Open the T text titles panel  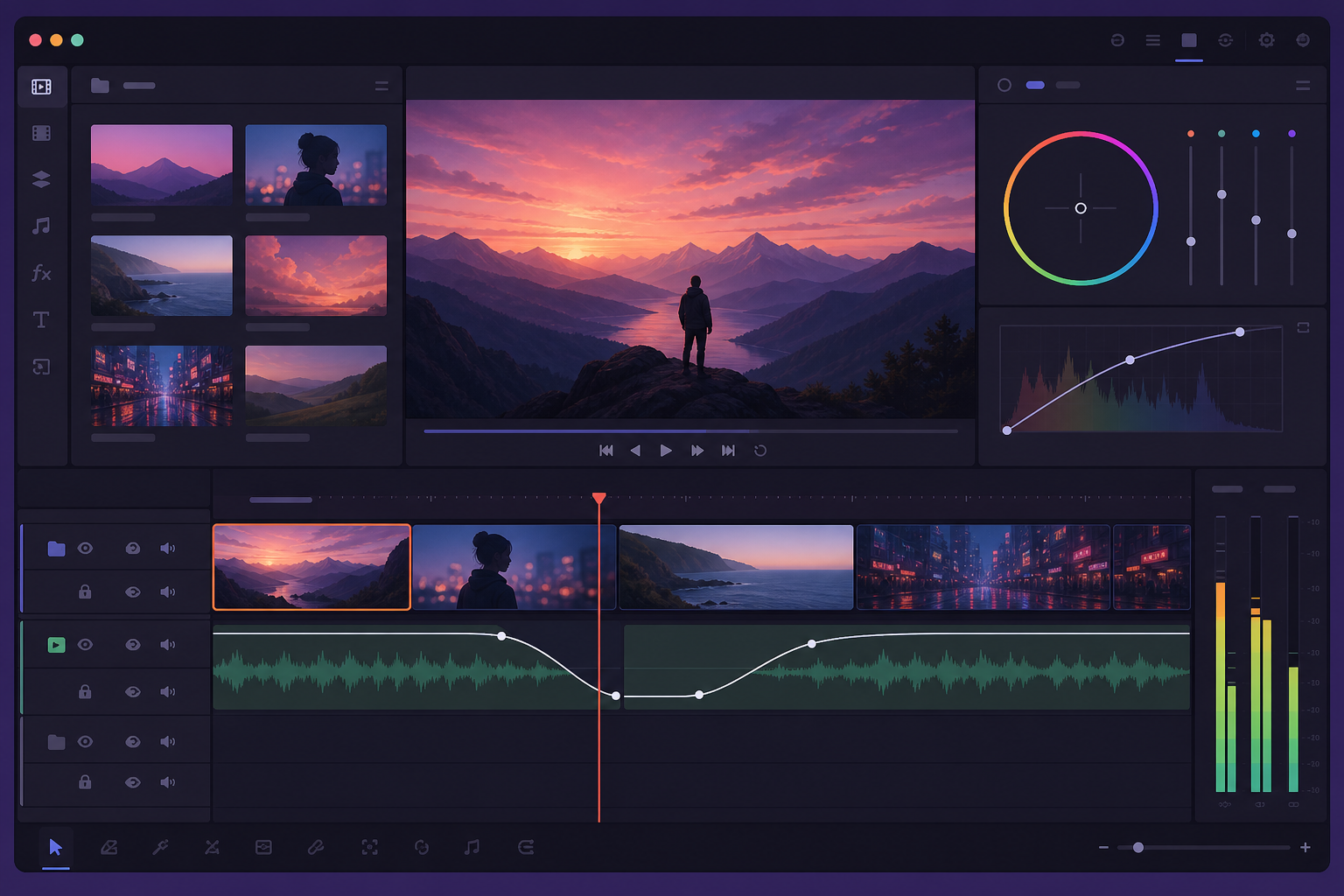41,320
